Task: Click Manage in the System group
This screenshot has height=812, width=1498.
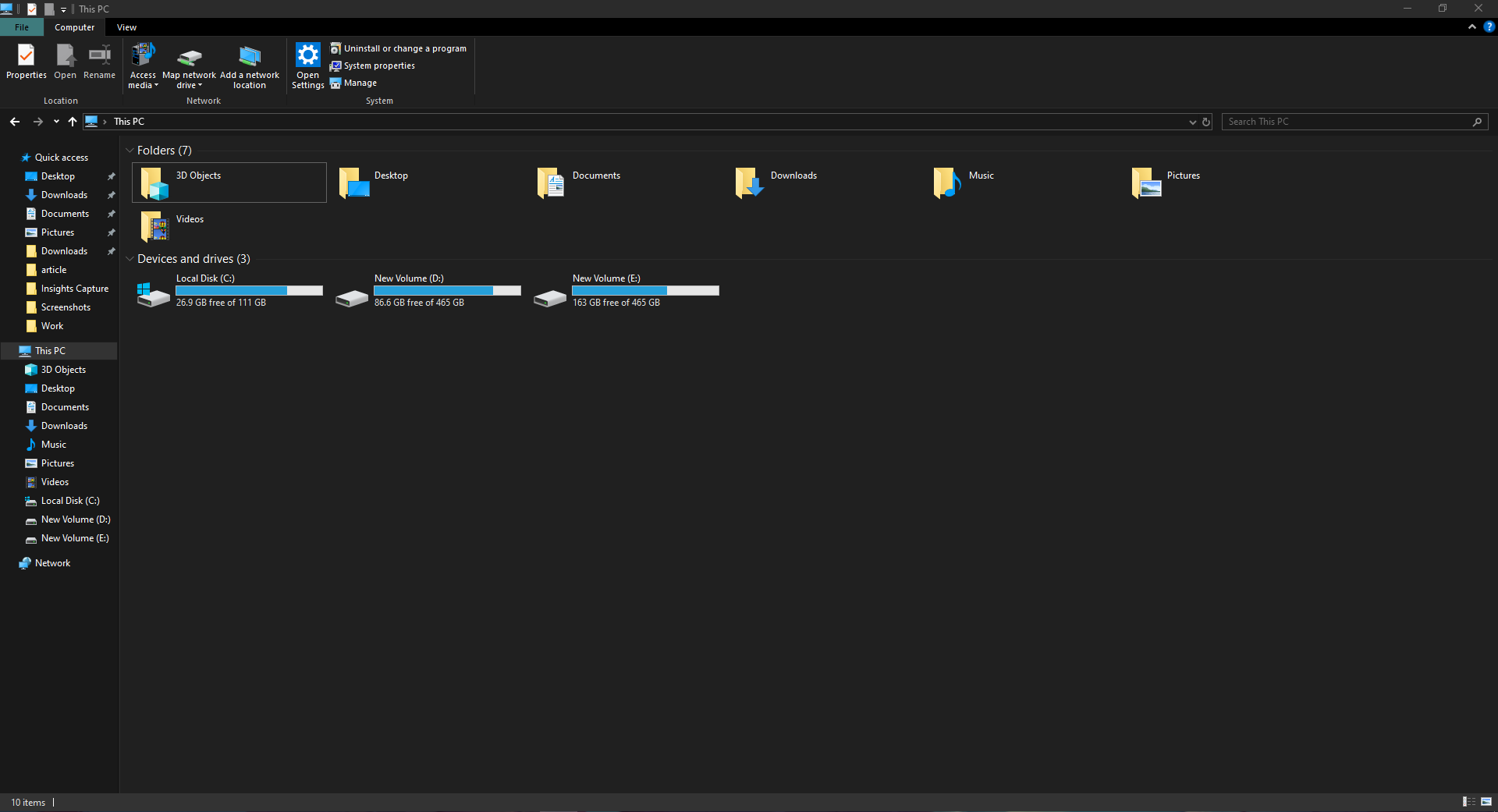Action: point(353,83)
